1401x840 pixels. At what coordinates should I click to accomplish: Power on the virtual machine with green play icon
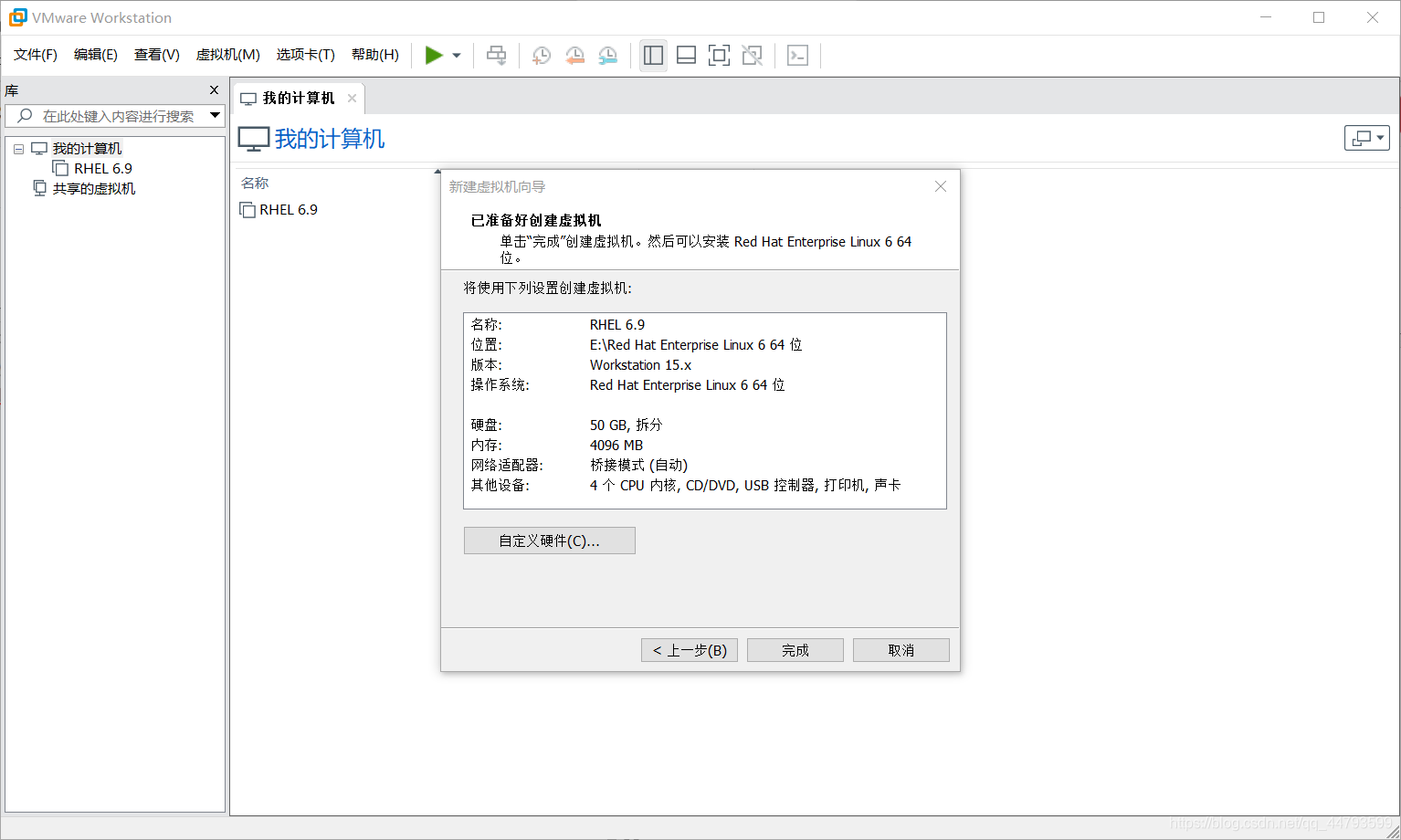tap(435, 55)
